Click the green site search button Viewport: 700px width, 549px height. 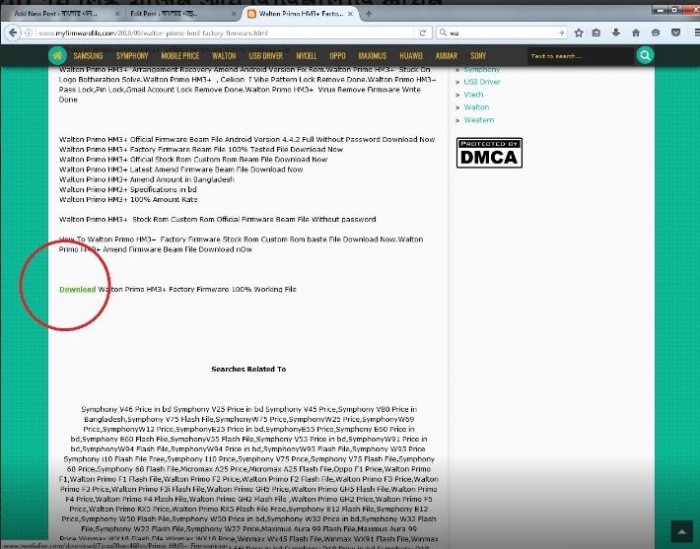pyautogui.click(x=645, y=55)
